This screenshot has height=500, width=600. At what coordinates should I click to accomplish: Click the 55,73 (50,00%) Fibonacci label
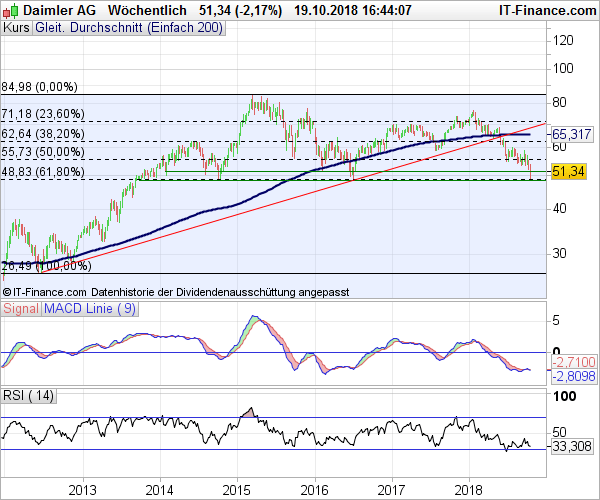tap(43, 152)
